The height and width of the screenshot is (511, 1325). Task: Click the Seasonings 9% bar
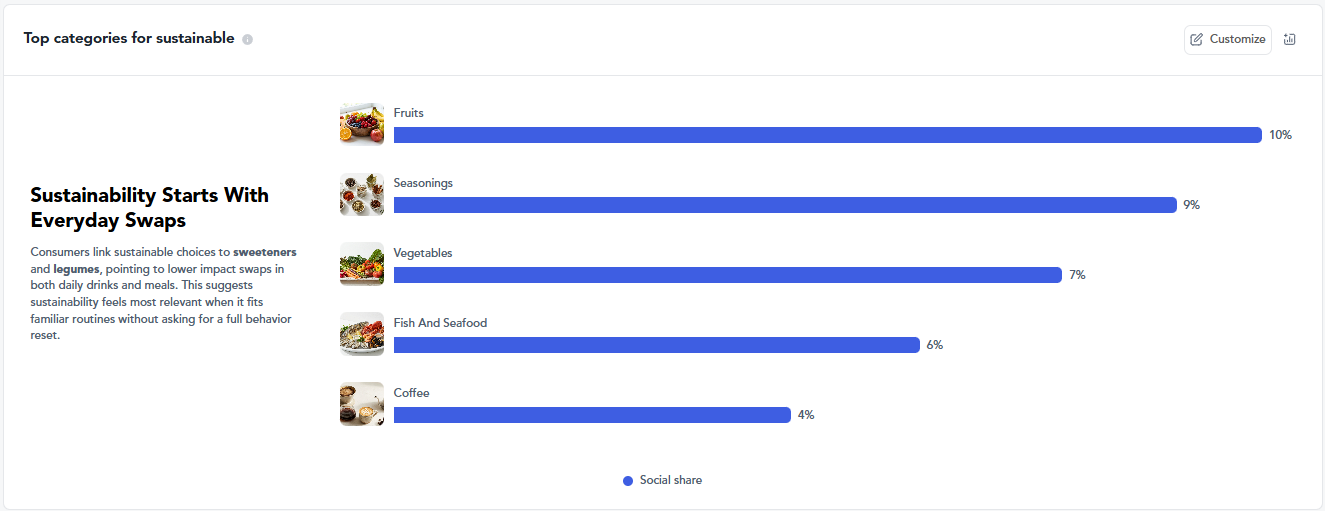point(785,205)
